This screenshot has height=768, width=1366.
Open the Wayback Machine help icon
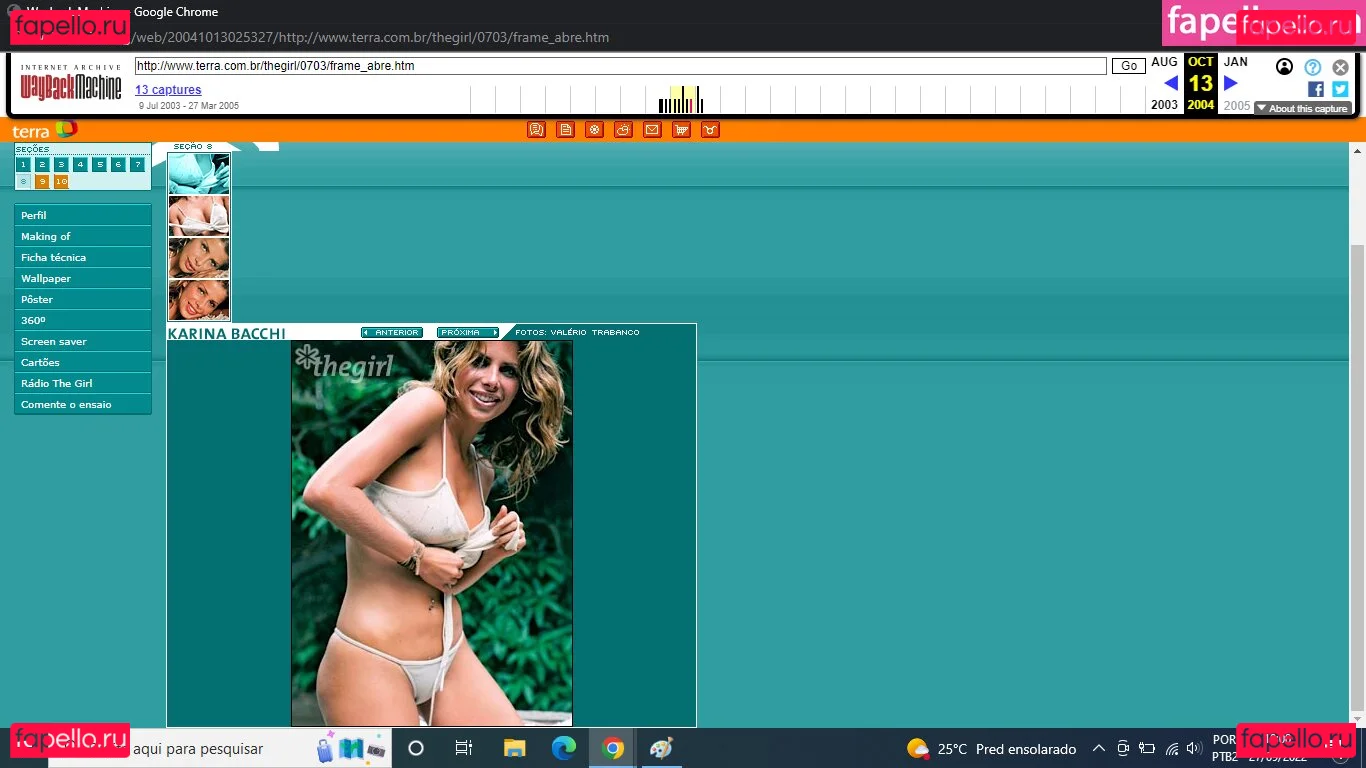pos(1312,67)
